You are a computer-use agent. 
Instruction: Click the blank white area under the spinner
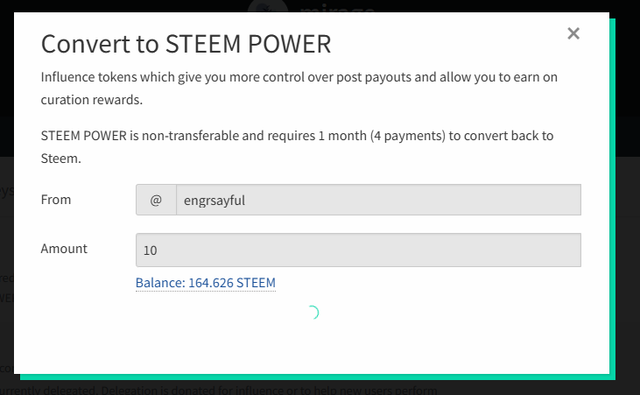pos(312,347)
